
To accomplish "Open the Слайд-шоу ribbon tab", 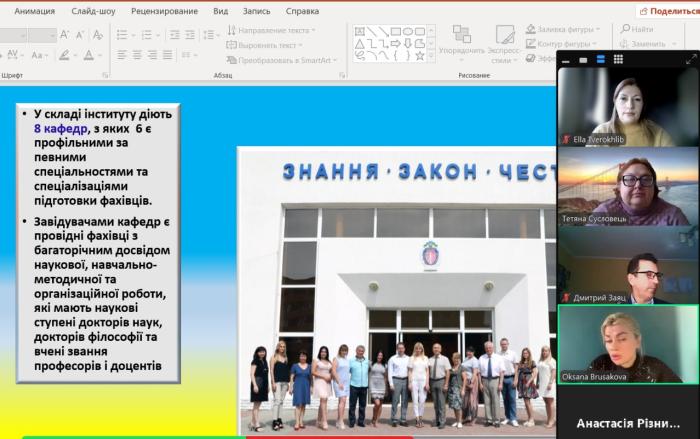I will tap(93, 11).
